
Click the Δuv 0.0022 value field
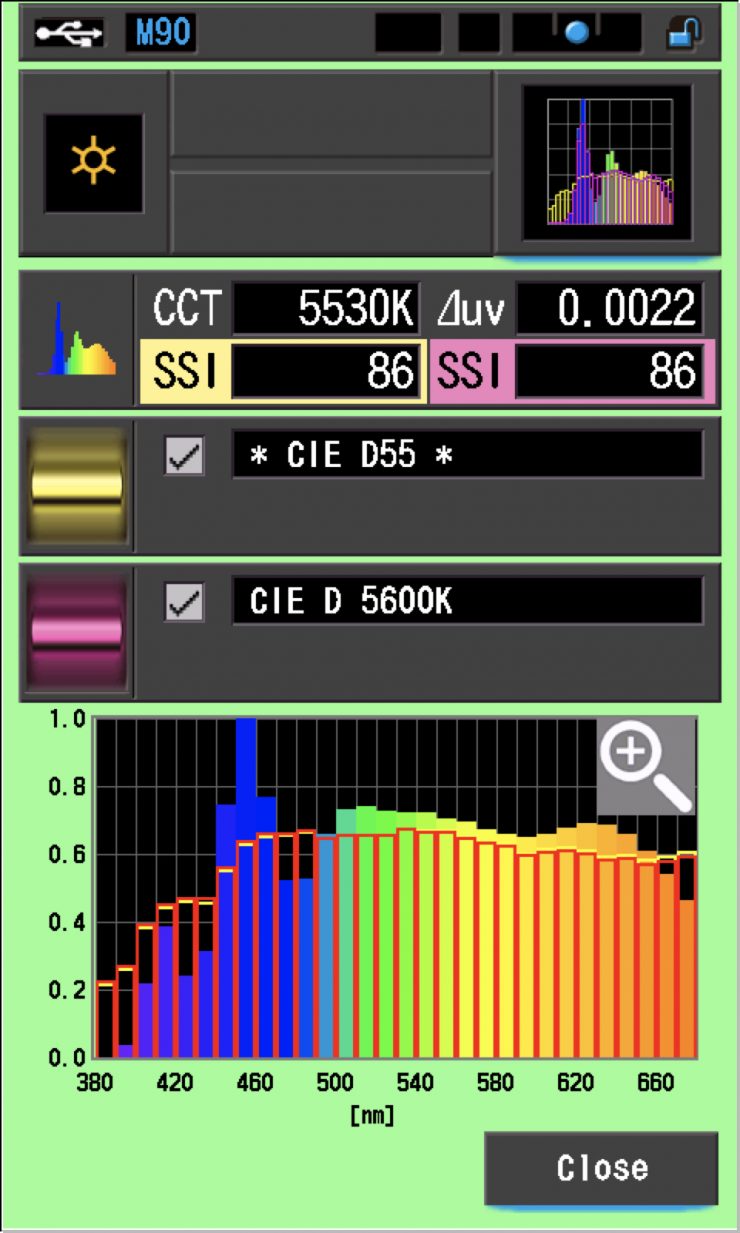tap(609, 310)
